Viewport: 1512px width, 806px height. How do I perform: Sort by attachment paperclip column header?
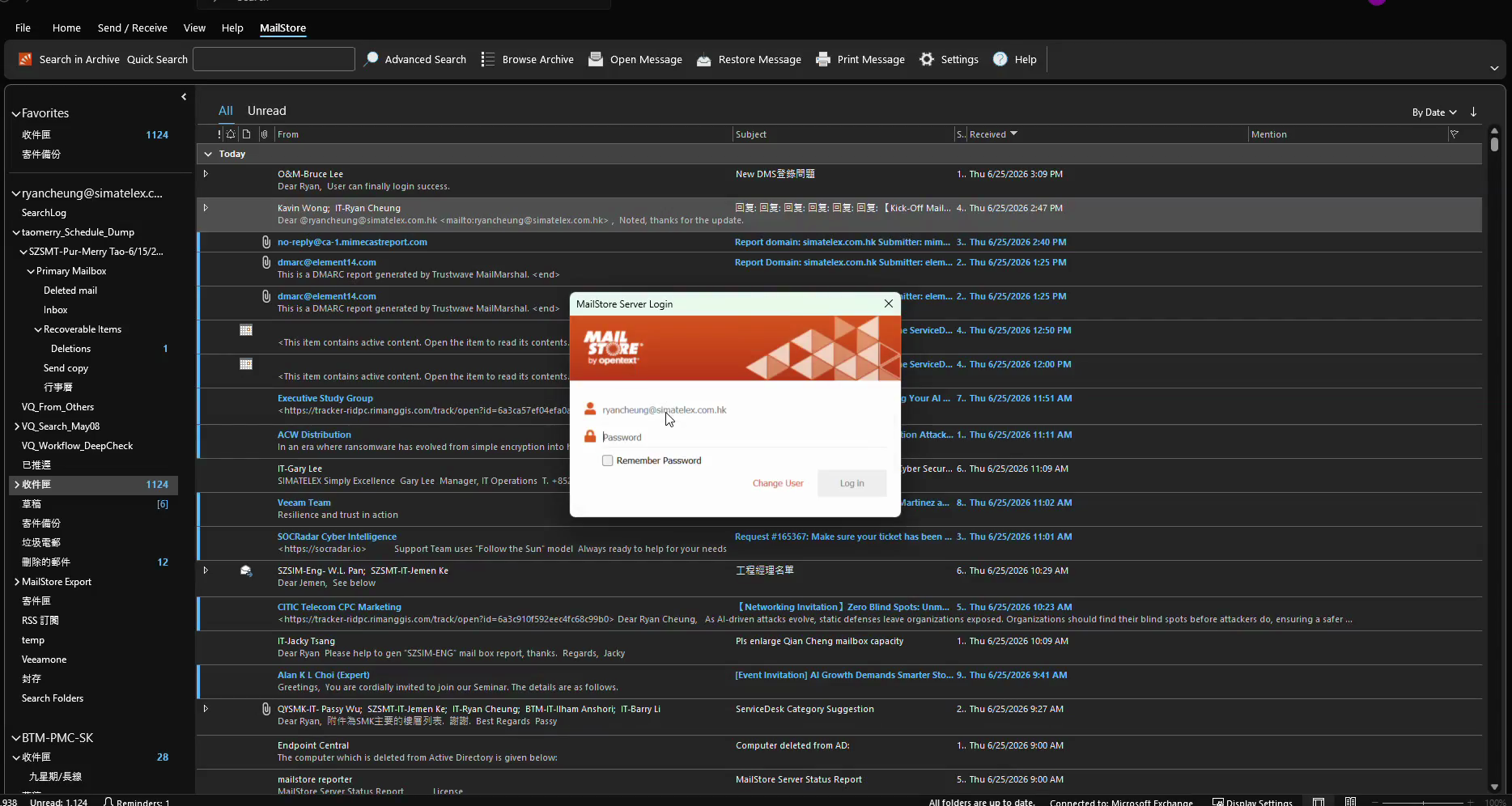tap(264, 134)
